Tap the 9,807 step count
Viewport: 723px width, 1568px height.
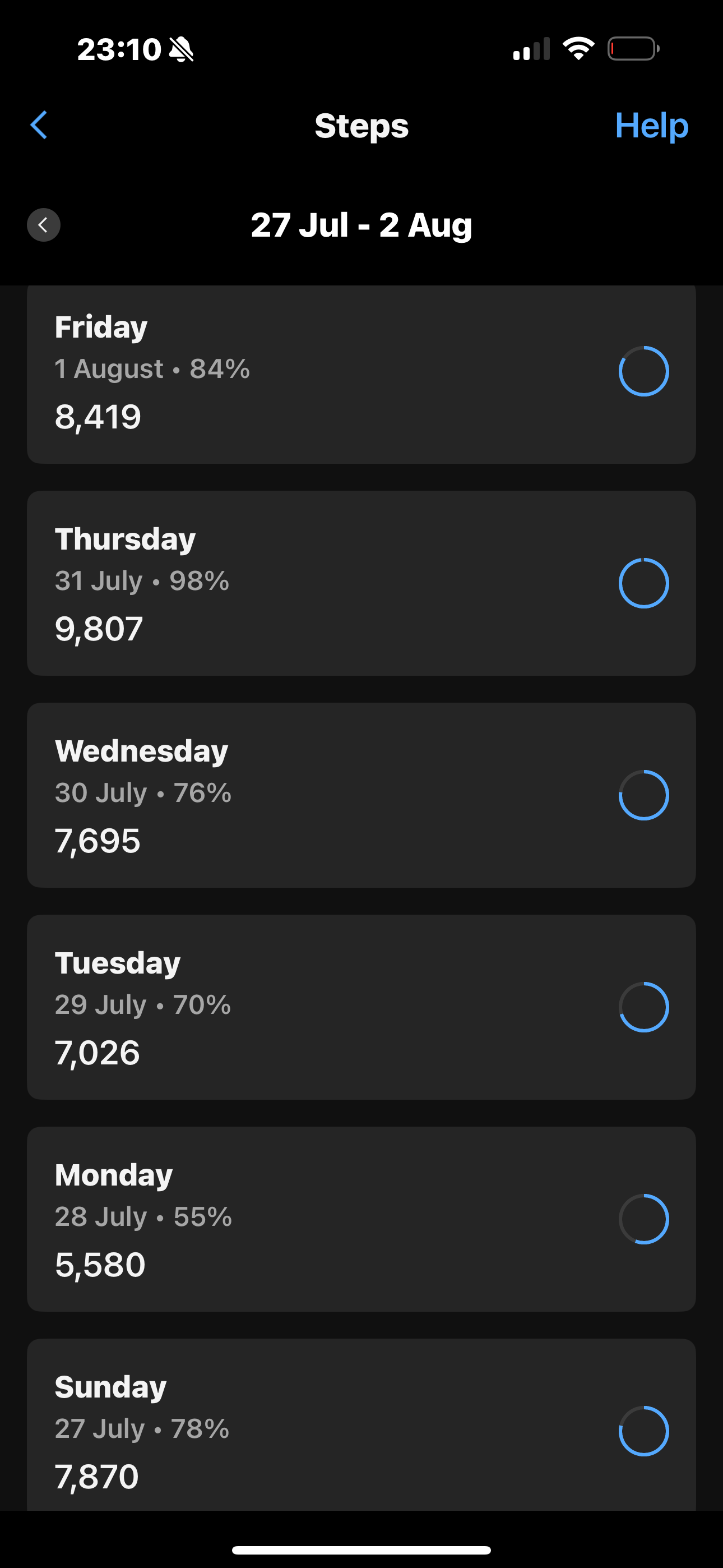(99, 629)
